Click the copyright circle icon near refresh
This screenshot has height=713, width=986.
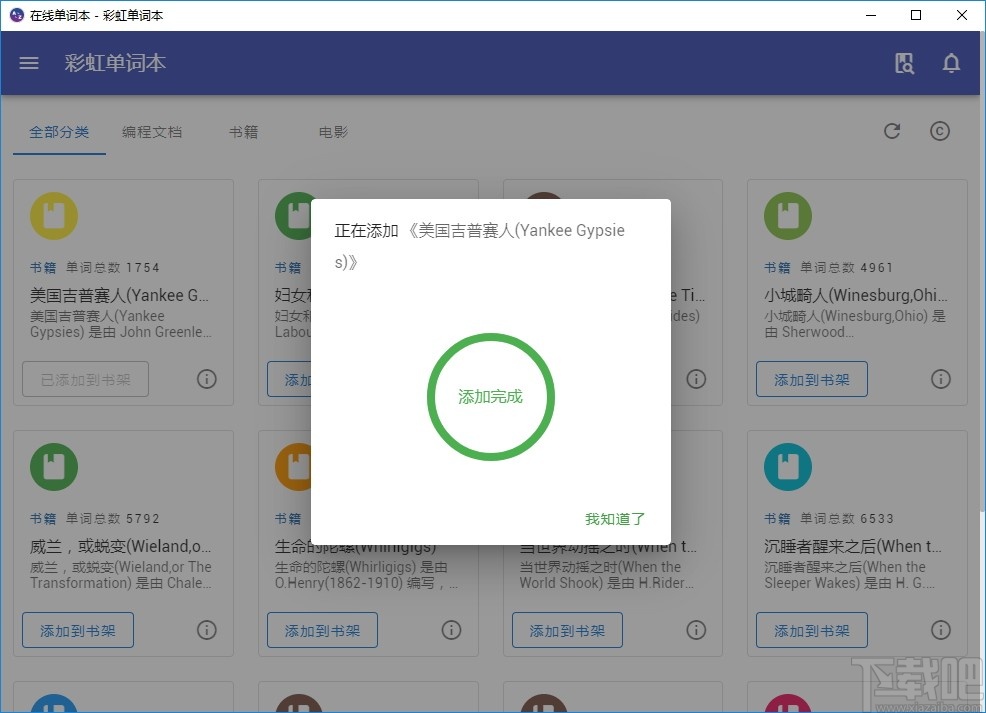[939, 130]
